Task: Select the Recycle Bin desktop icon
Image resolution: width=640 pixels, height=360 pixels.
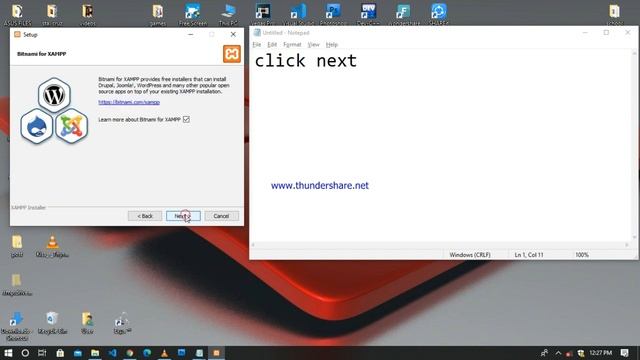Action: coord(52,323)
